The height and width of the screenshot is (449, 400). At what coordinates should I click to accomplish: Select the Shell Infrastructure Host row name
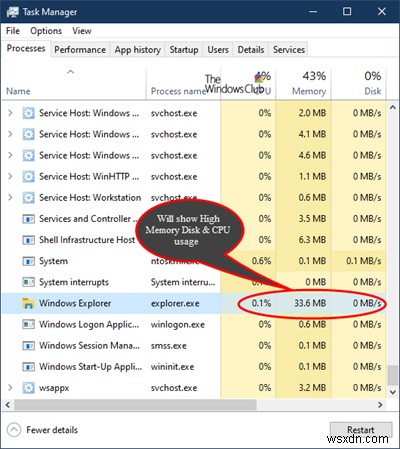[87, 240]
